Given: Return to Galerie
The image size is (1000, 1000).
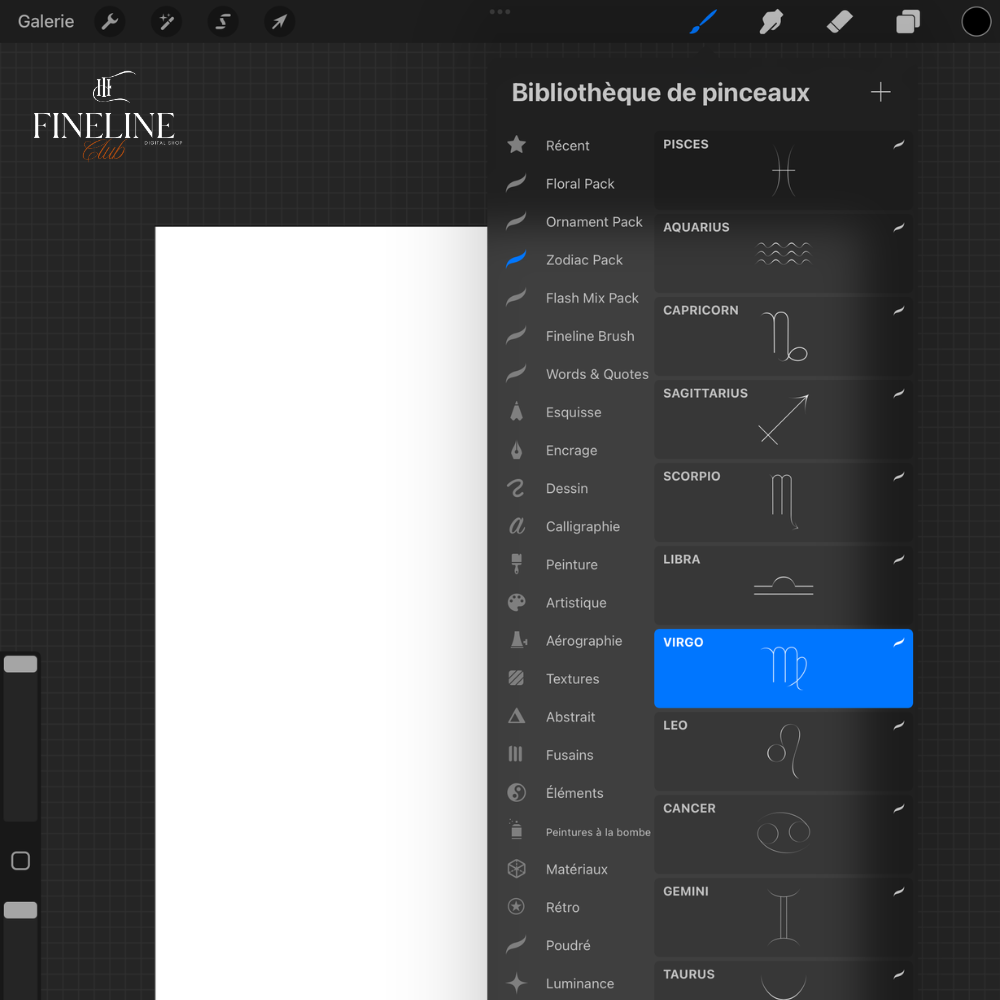Looking at the screenshot, I should [46, 21].
